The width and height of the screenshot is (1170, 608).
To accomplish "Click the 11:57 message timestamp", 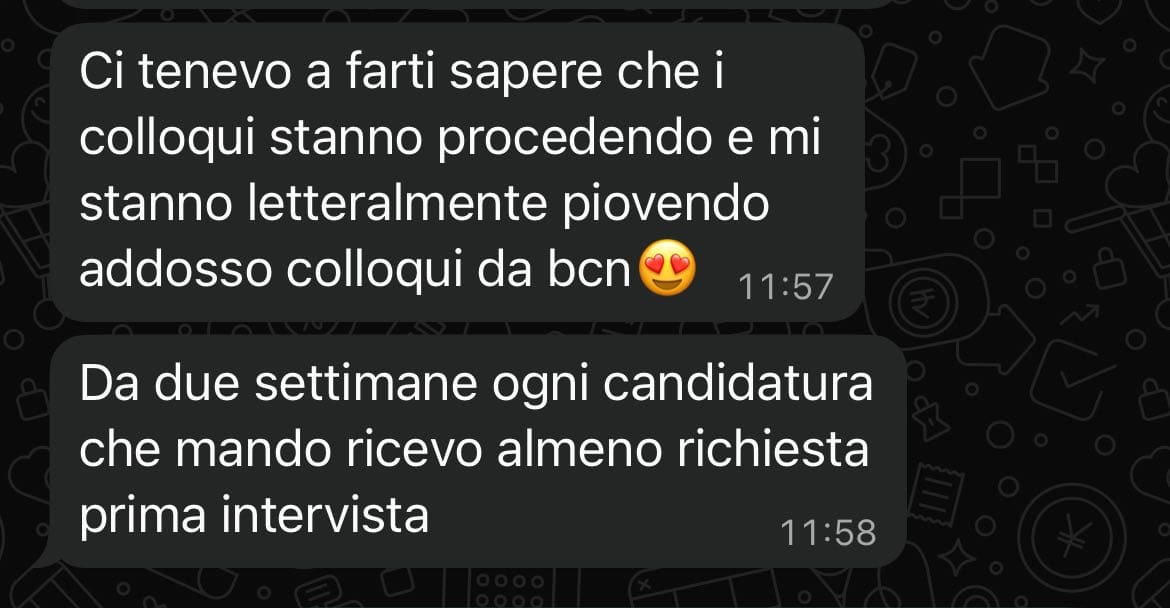I will click(x=785, y=286).
